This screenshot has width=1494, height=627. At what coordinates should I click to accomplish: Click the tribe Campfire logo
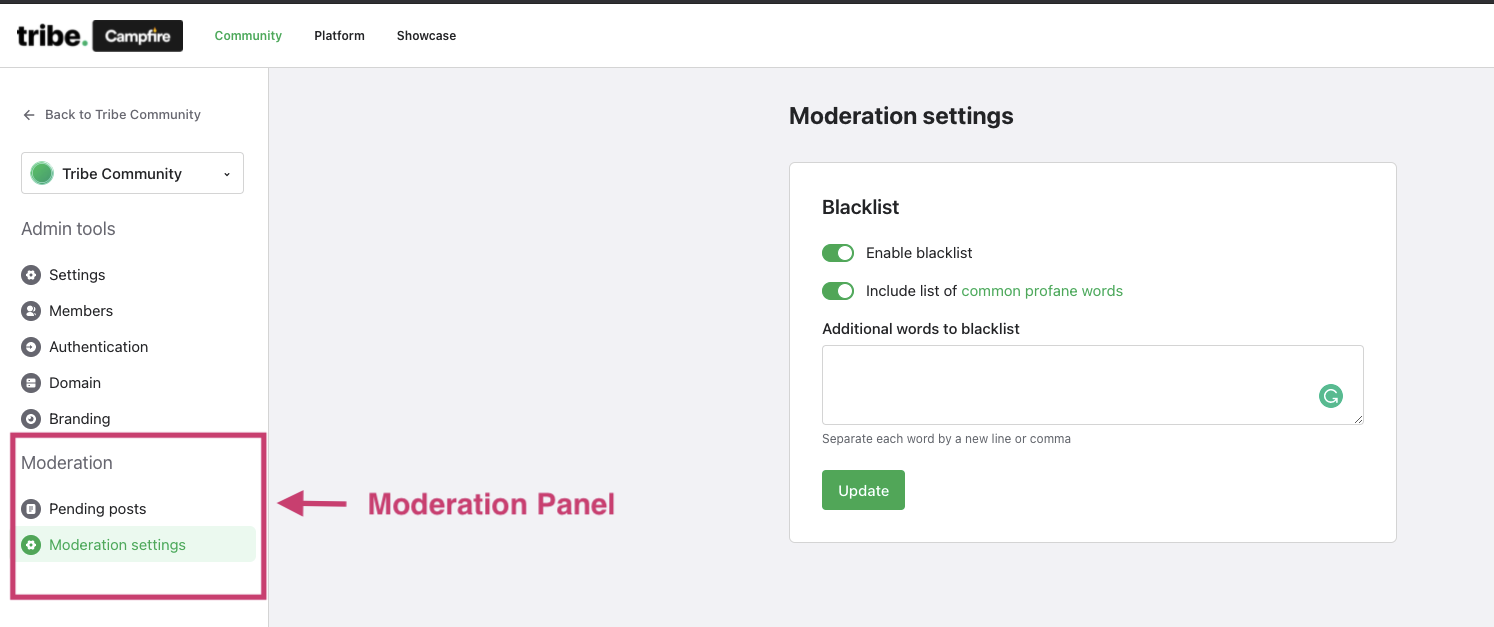[100, 36]
